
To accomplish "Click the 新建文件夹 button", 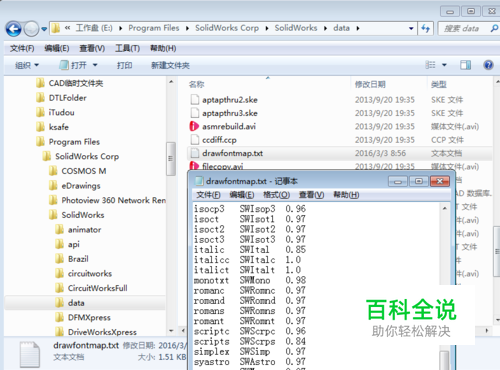I will click(x=170, y=65).
